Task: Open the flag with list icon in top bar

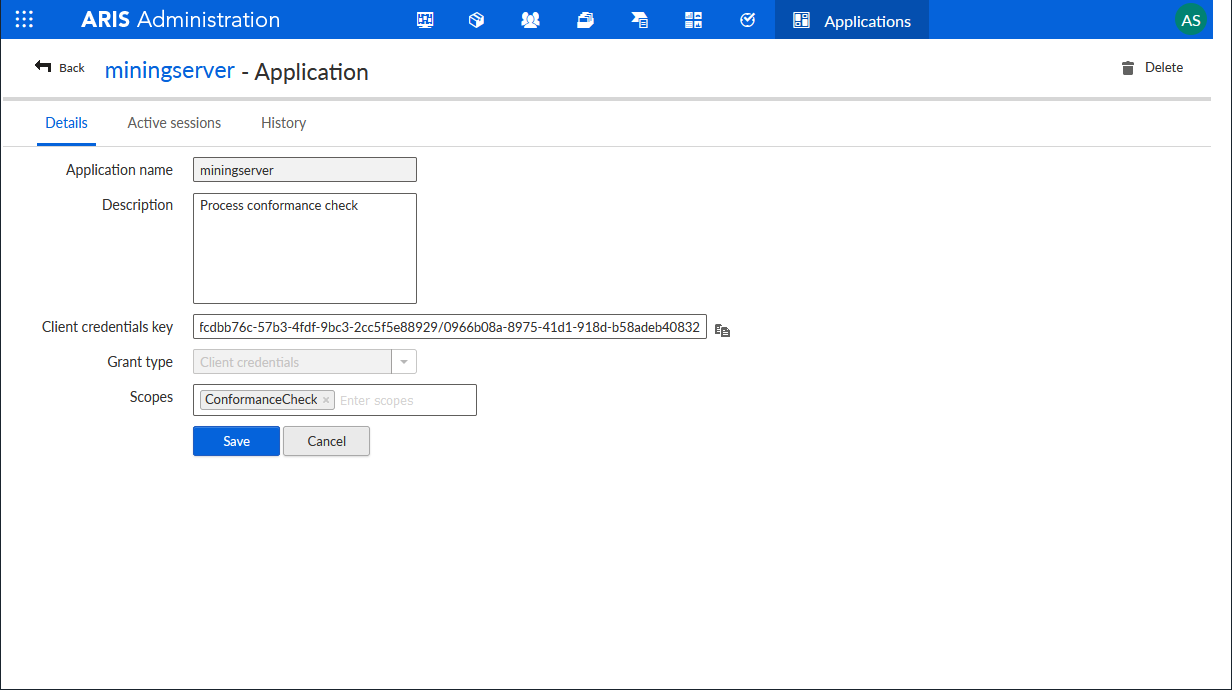Action: click(x=639, y=20)
